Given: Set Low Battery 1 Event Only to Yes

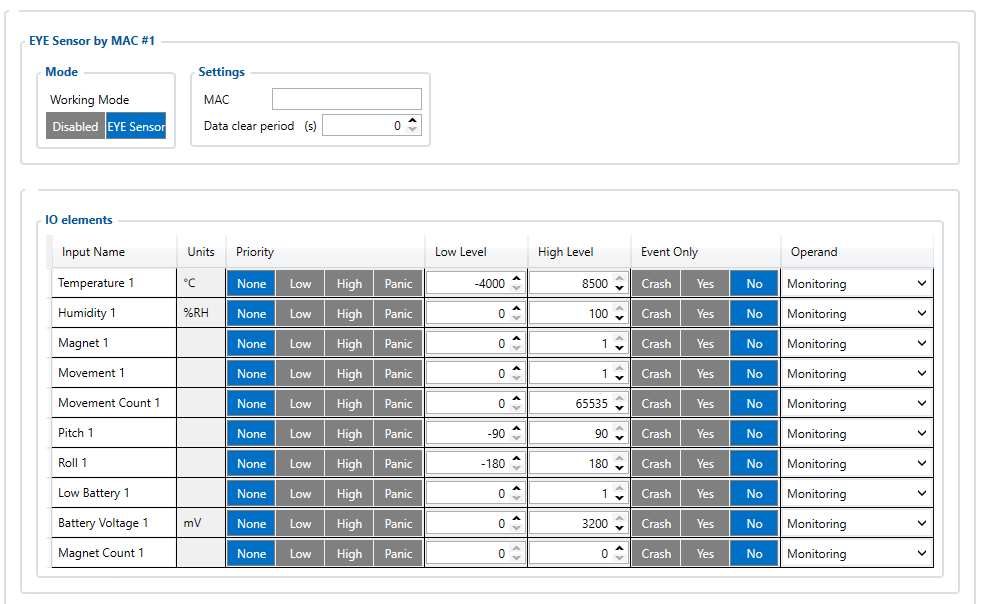Looking at the screenshot, I should (x=705, y=494).
